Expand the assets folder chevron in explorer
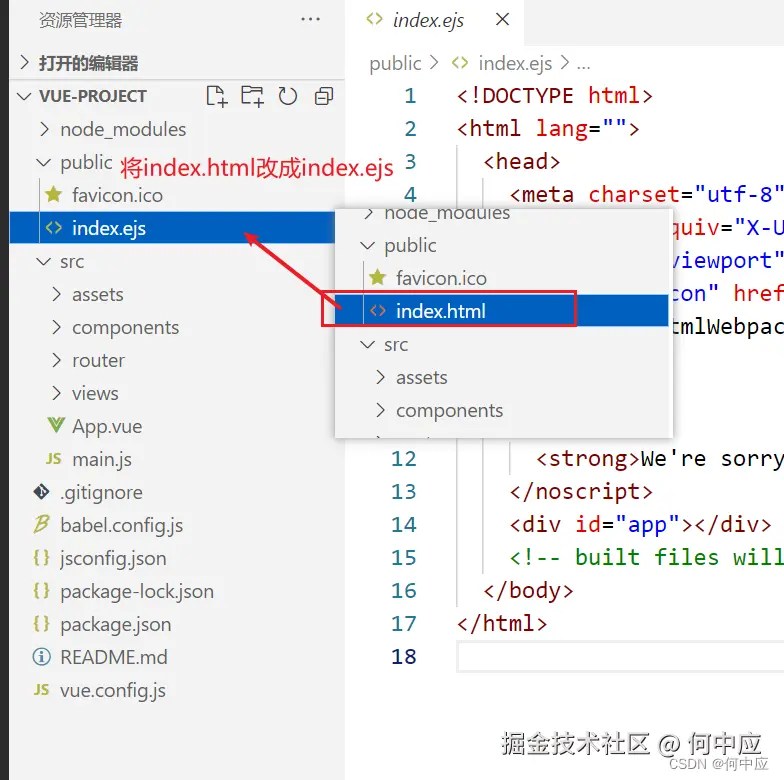 56,294
